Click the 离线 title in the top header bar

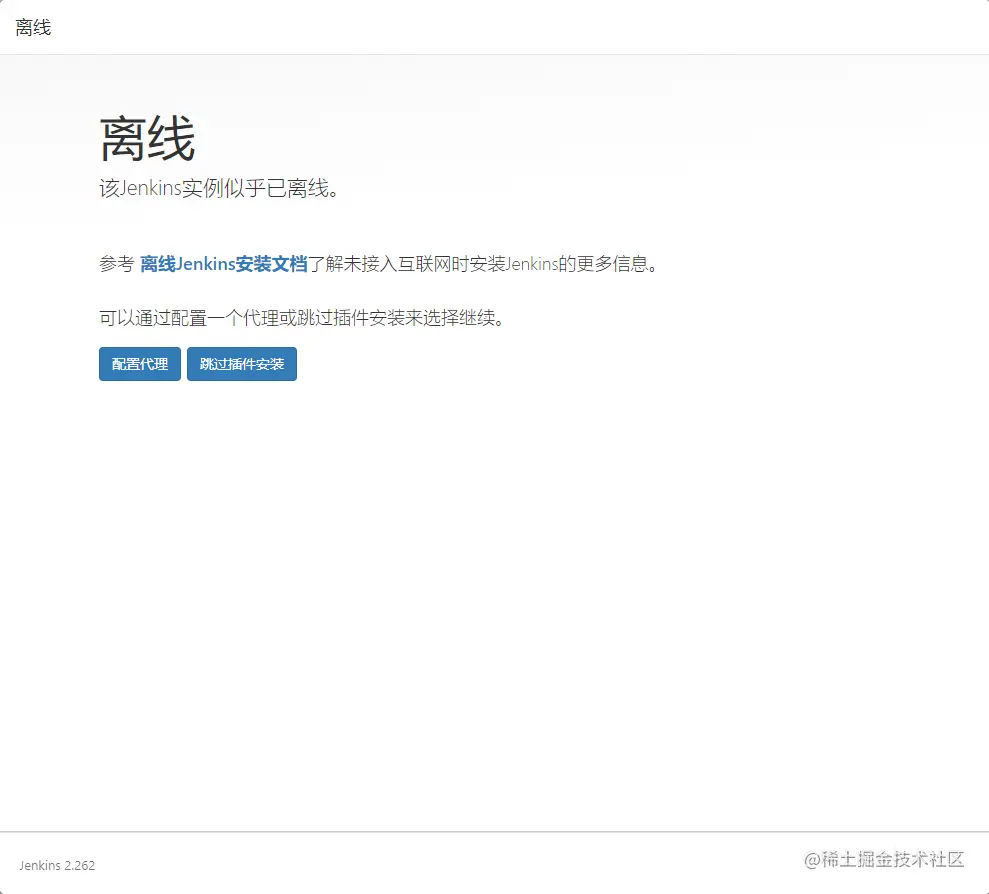33,27
